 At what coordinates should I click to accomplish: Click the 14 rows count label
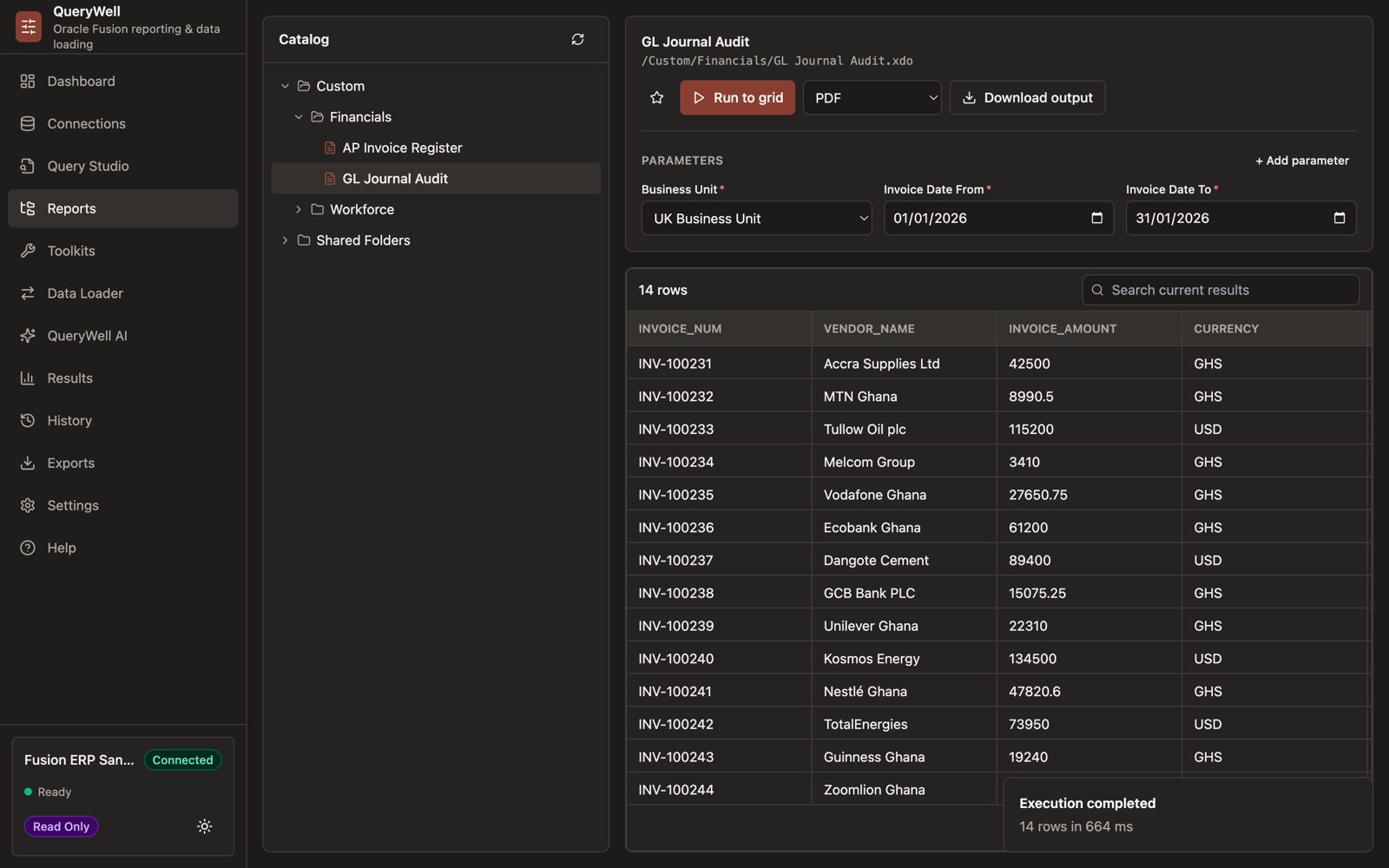(663, 290)
